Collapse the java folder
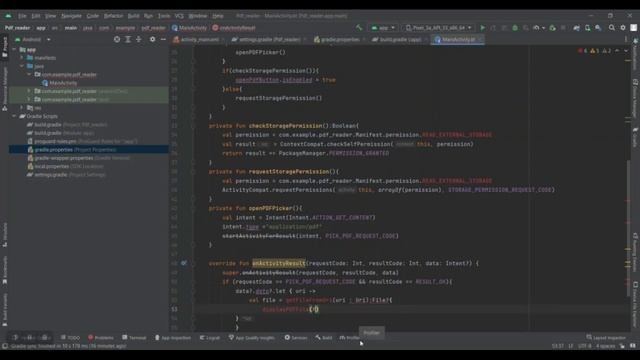This screenshot has width=640, height=360. [x=22, y=66]
